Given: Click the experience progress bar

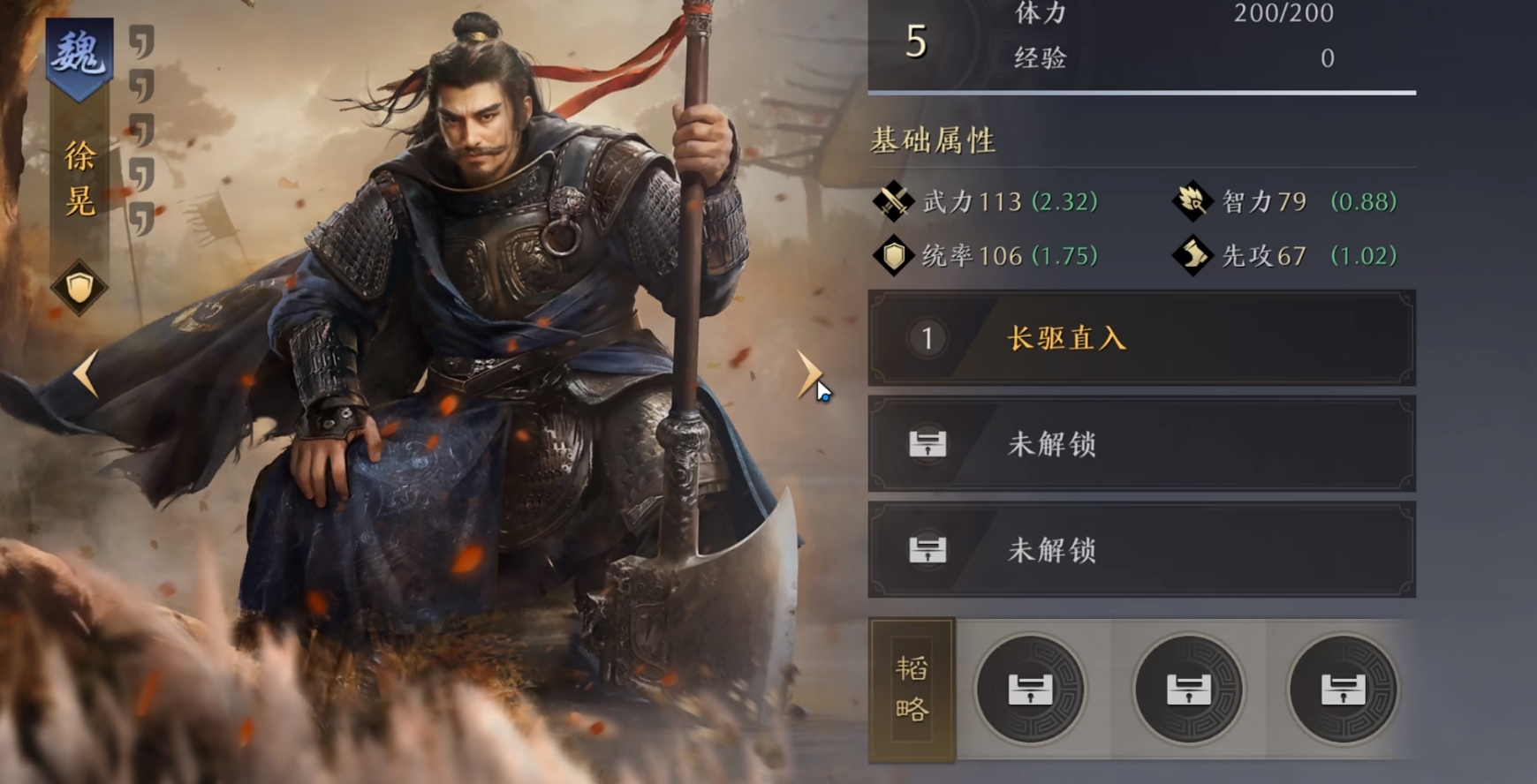Looking at the screenshot, I should [x=1142, y=92].
